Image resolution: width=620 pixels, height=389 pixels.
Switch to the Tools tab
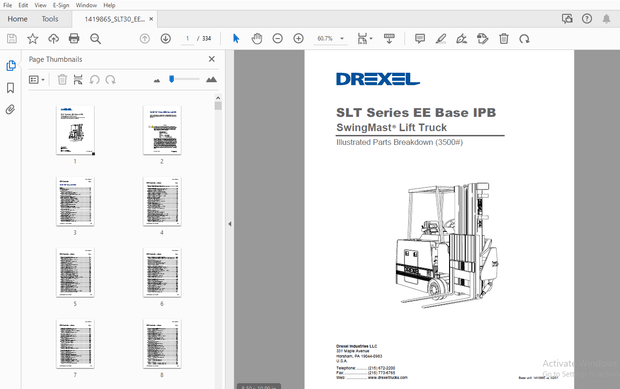coord(50,19)
